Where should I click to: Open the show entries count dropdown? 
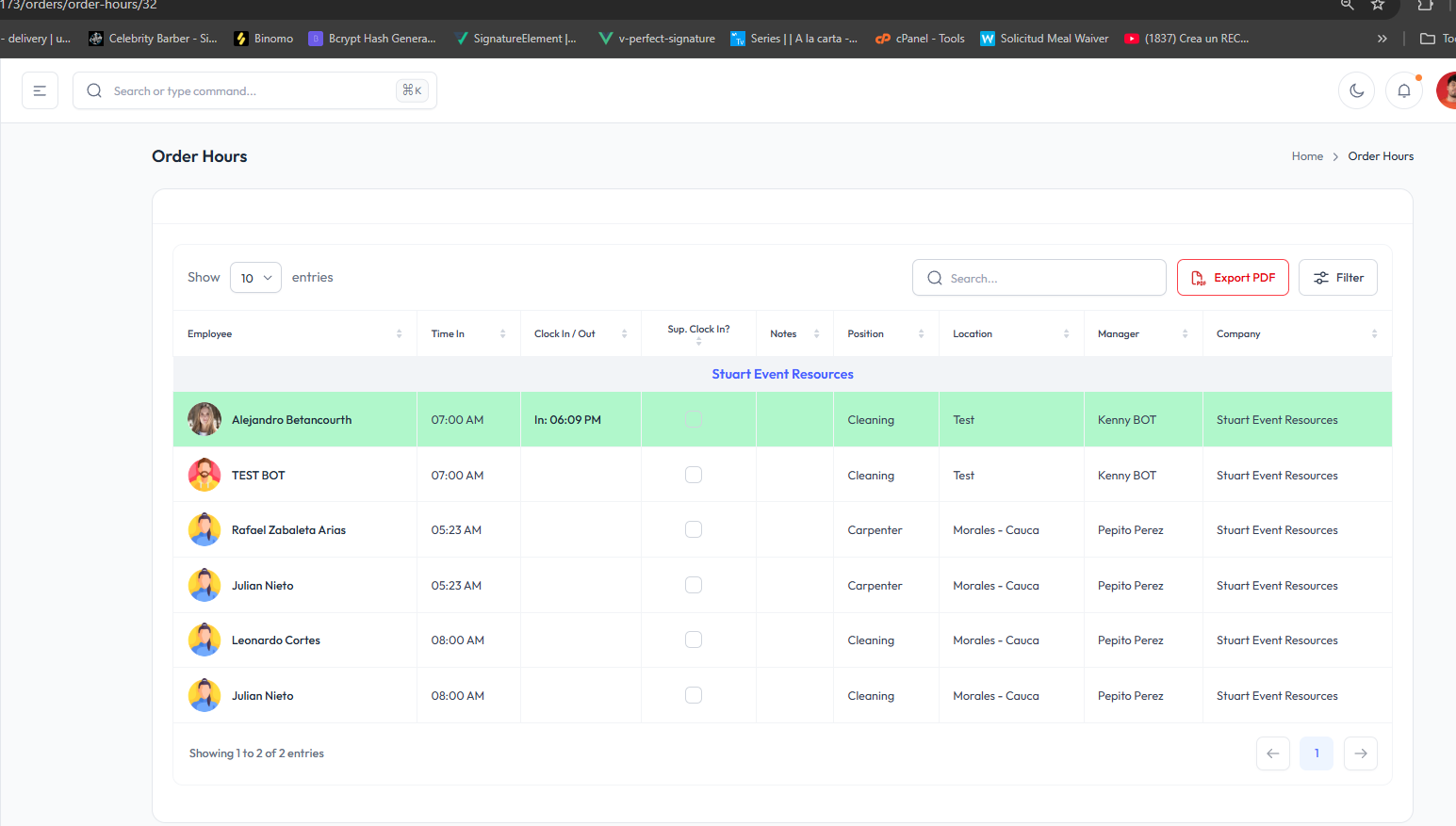click(255, 278)
